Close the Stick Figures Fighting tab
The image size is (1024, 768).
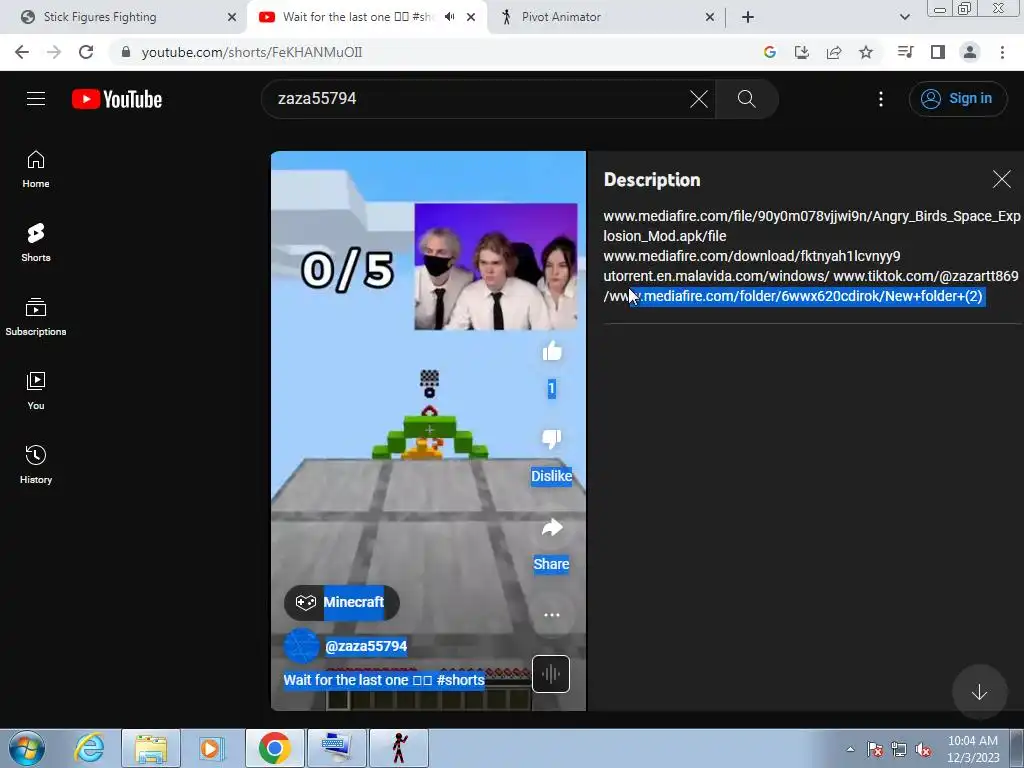click(x=232, y=17)
